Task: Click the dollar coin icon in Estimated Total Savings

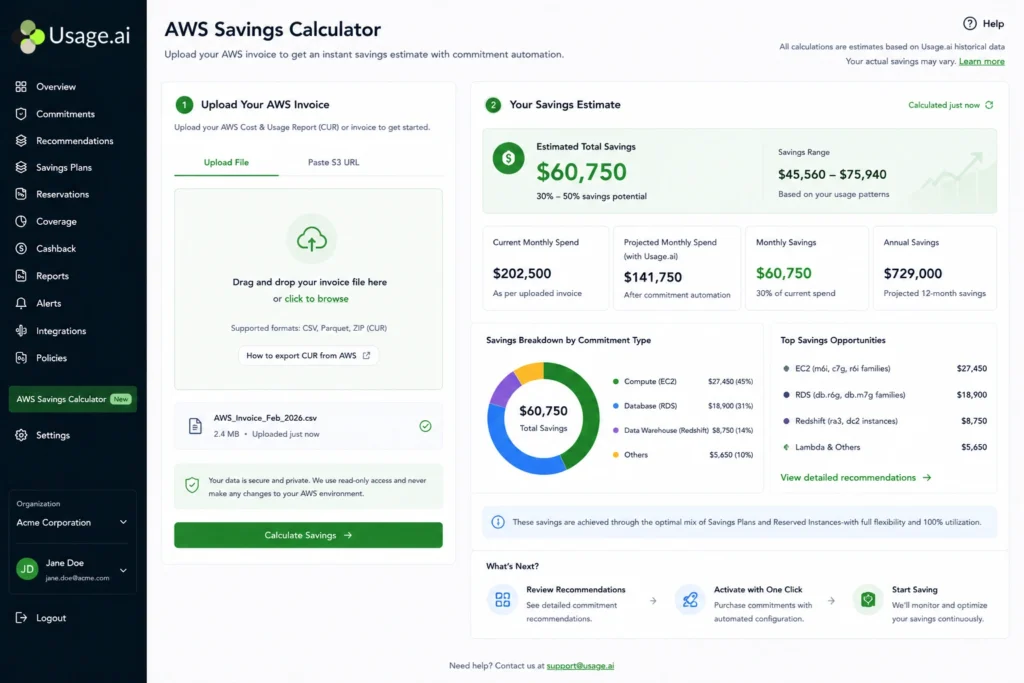Action: pos(509,158)
